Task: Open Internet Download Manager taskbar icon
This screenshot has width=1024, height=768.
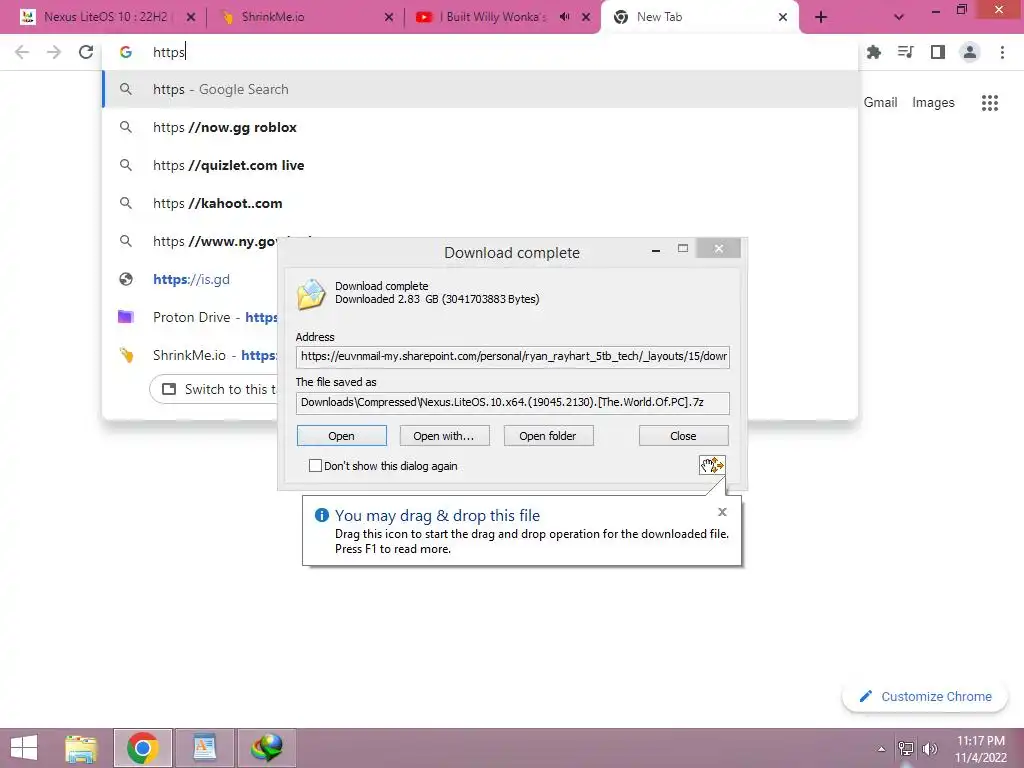Action: [267, 748]
